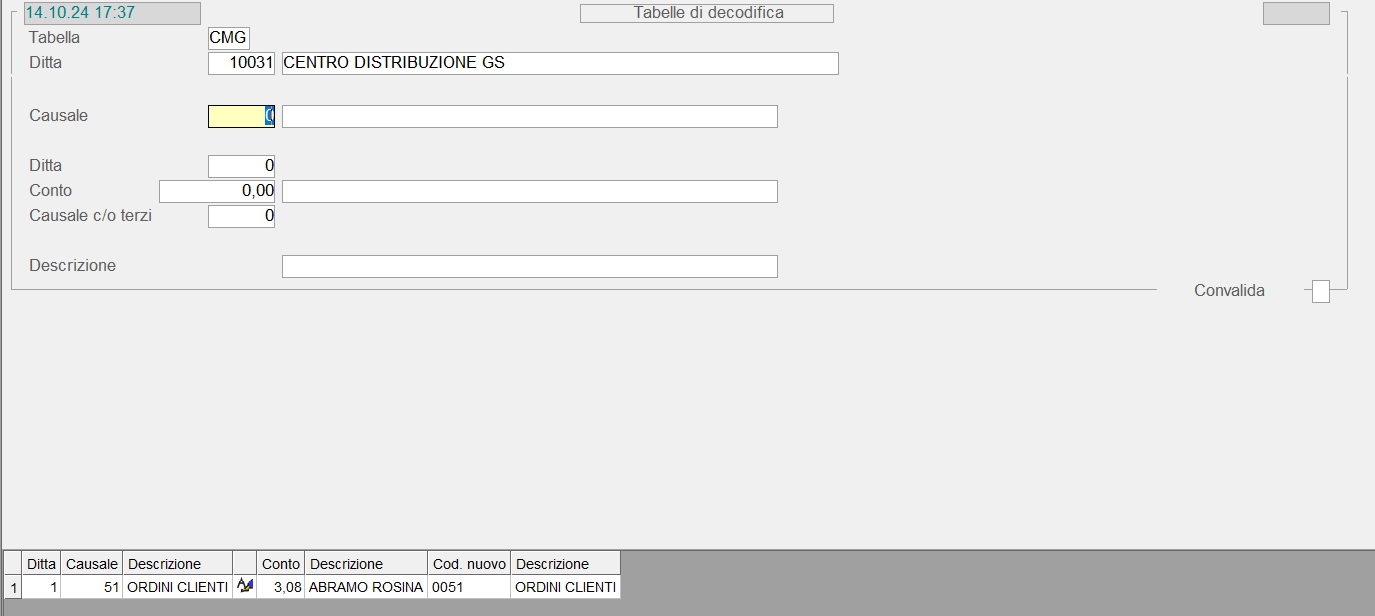Click the Tabelle di decodifica title bar

(707, 13)
